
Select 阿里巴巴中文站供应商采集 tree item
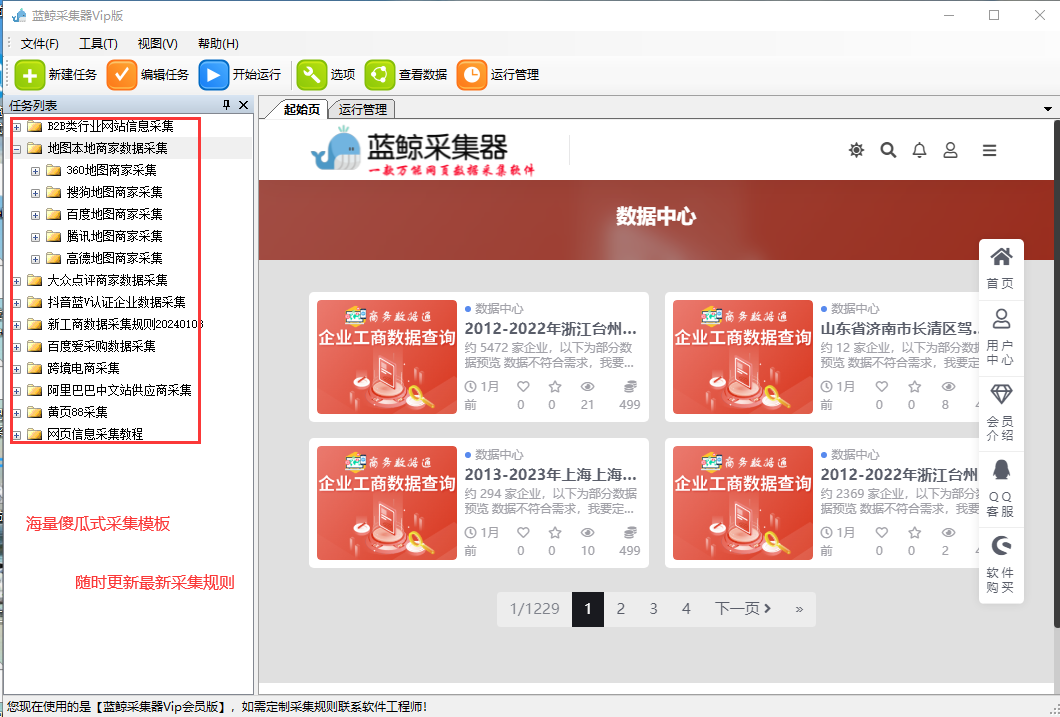click(x=120, y=391)
